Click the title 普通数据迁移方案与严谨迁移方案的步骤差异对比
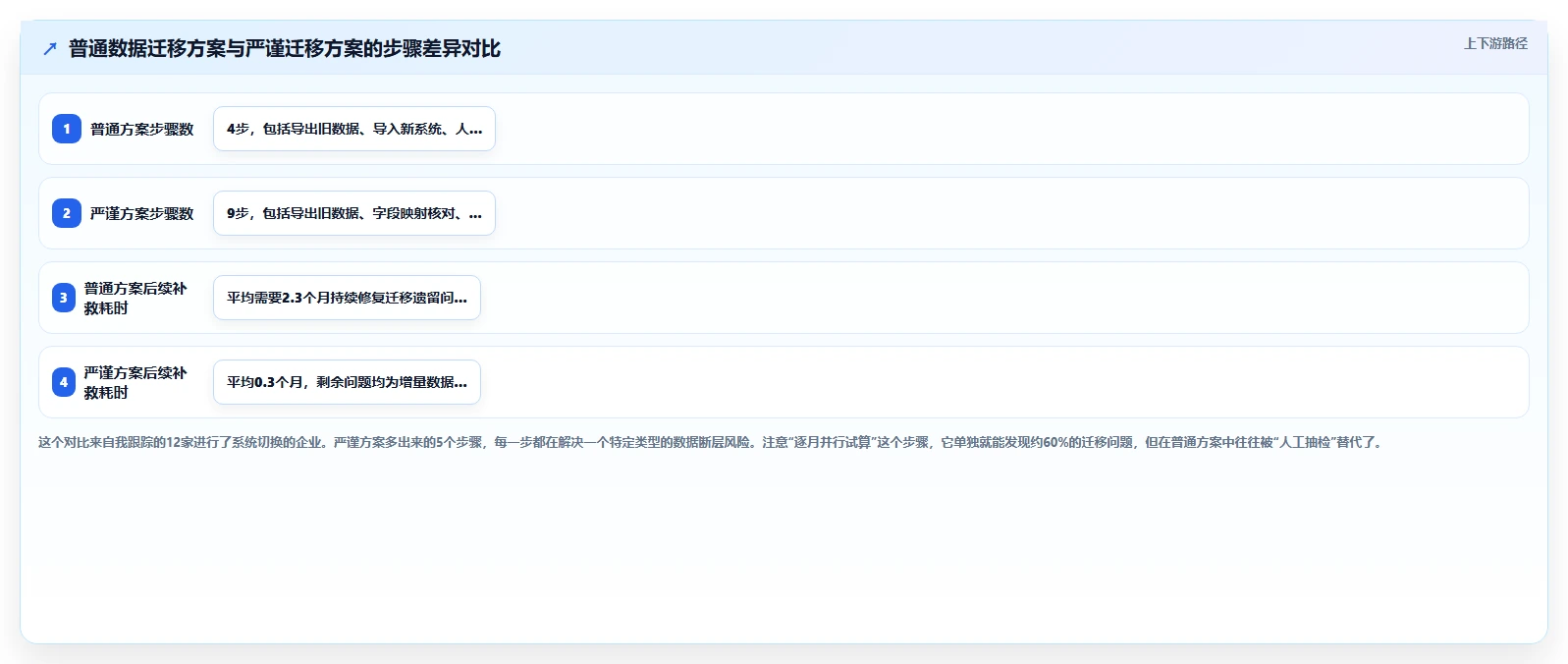Screen dimensions: 1568x664 pyautogui.click(x=285, y=49)
